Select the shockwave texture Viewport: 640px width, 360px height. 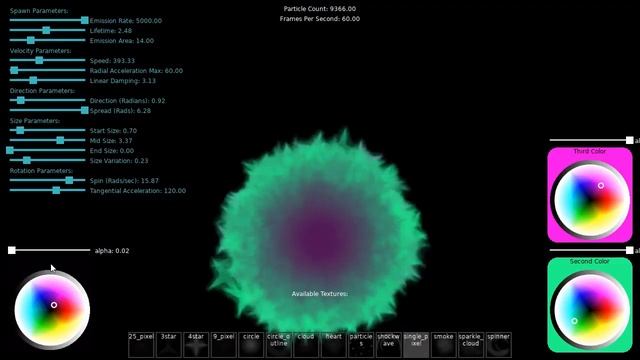click(389, 345)
